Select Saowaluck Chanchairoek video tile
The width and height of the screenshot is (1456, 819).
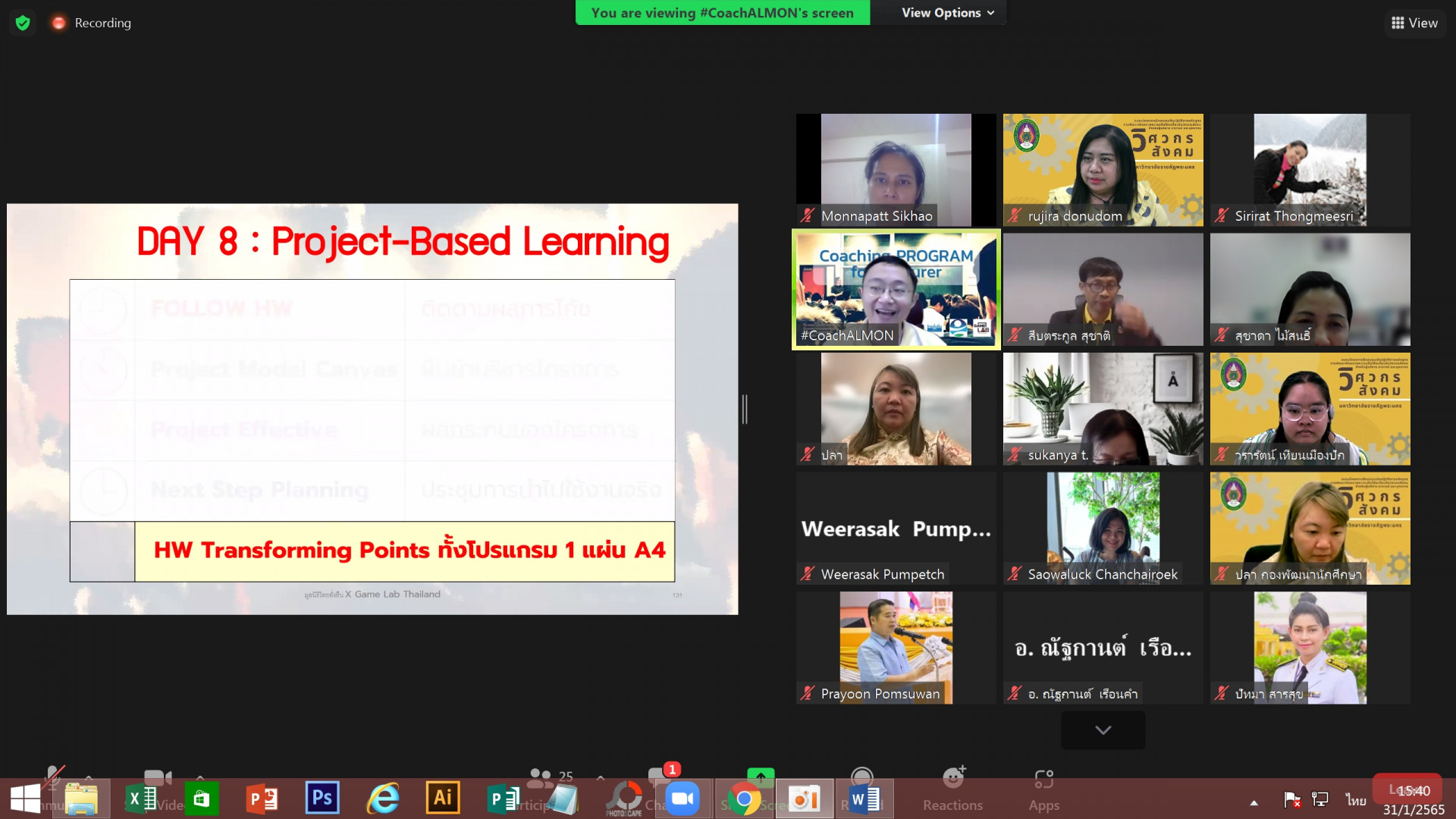[x=1103, y=529]
